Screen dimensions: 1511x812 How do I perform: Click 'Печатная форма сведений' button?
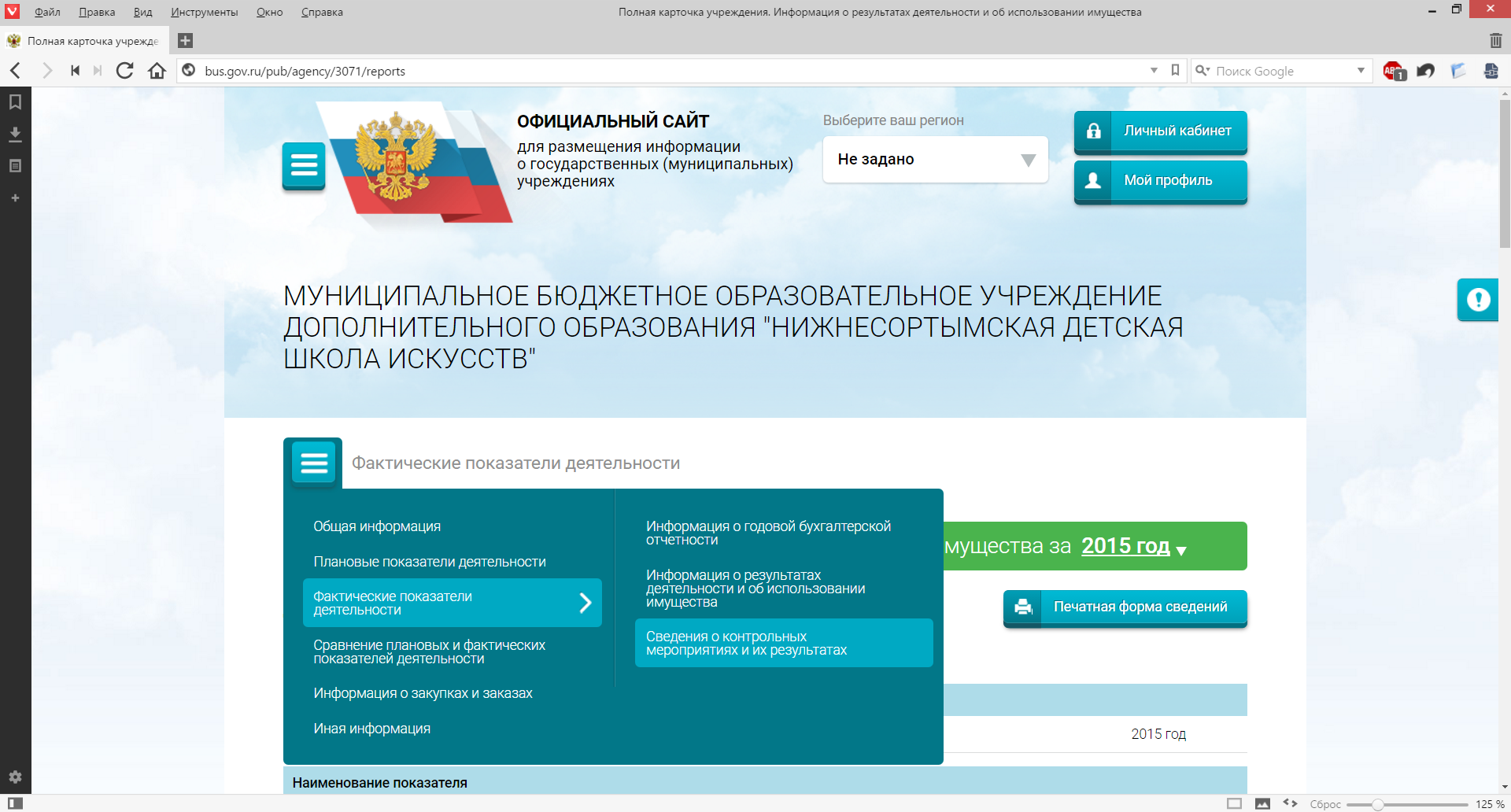[x=1125, y=607]
